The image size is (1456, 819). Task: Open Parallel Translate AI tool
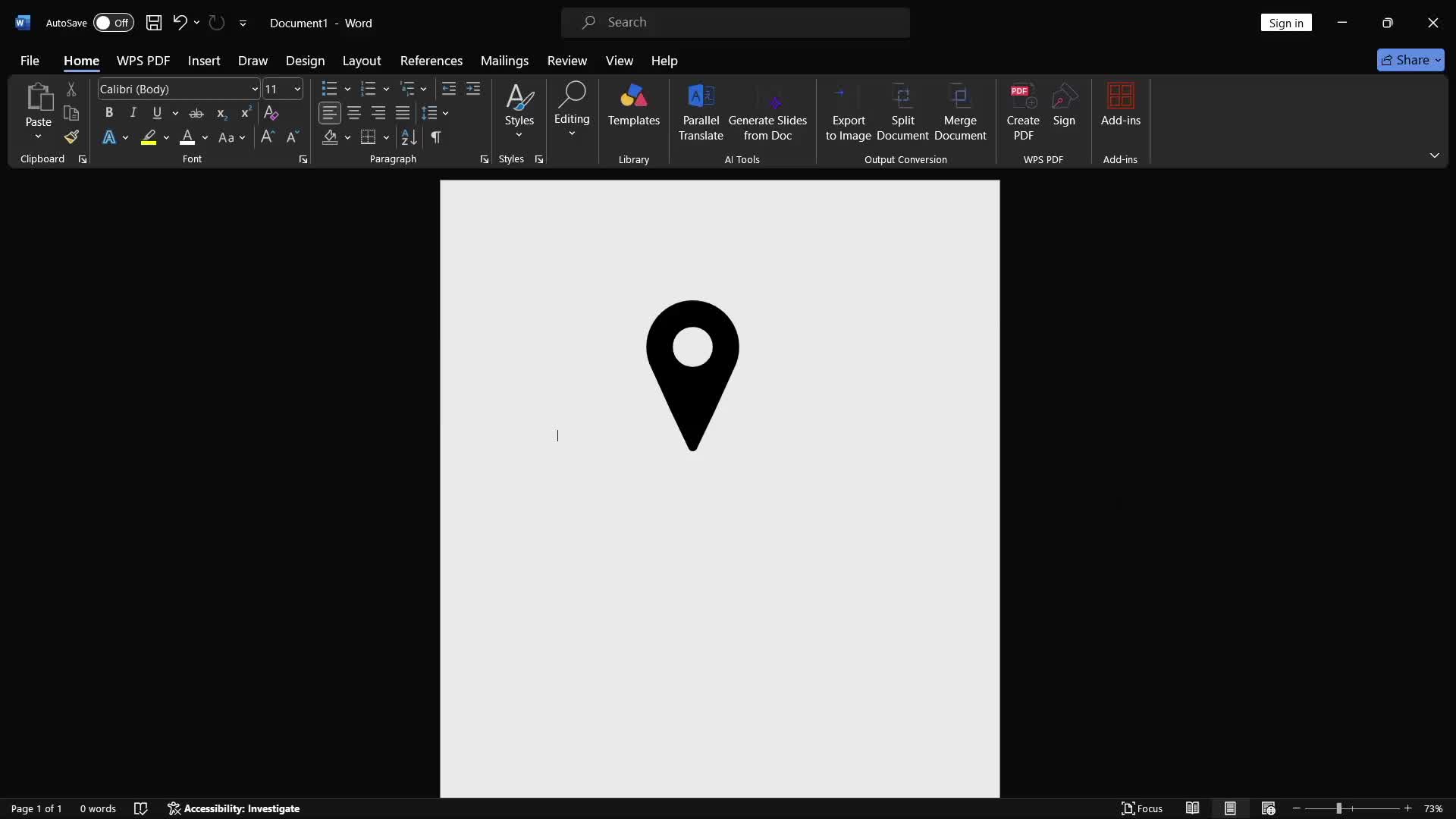(701, 112)
